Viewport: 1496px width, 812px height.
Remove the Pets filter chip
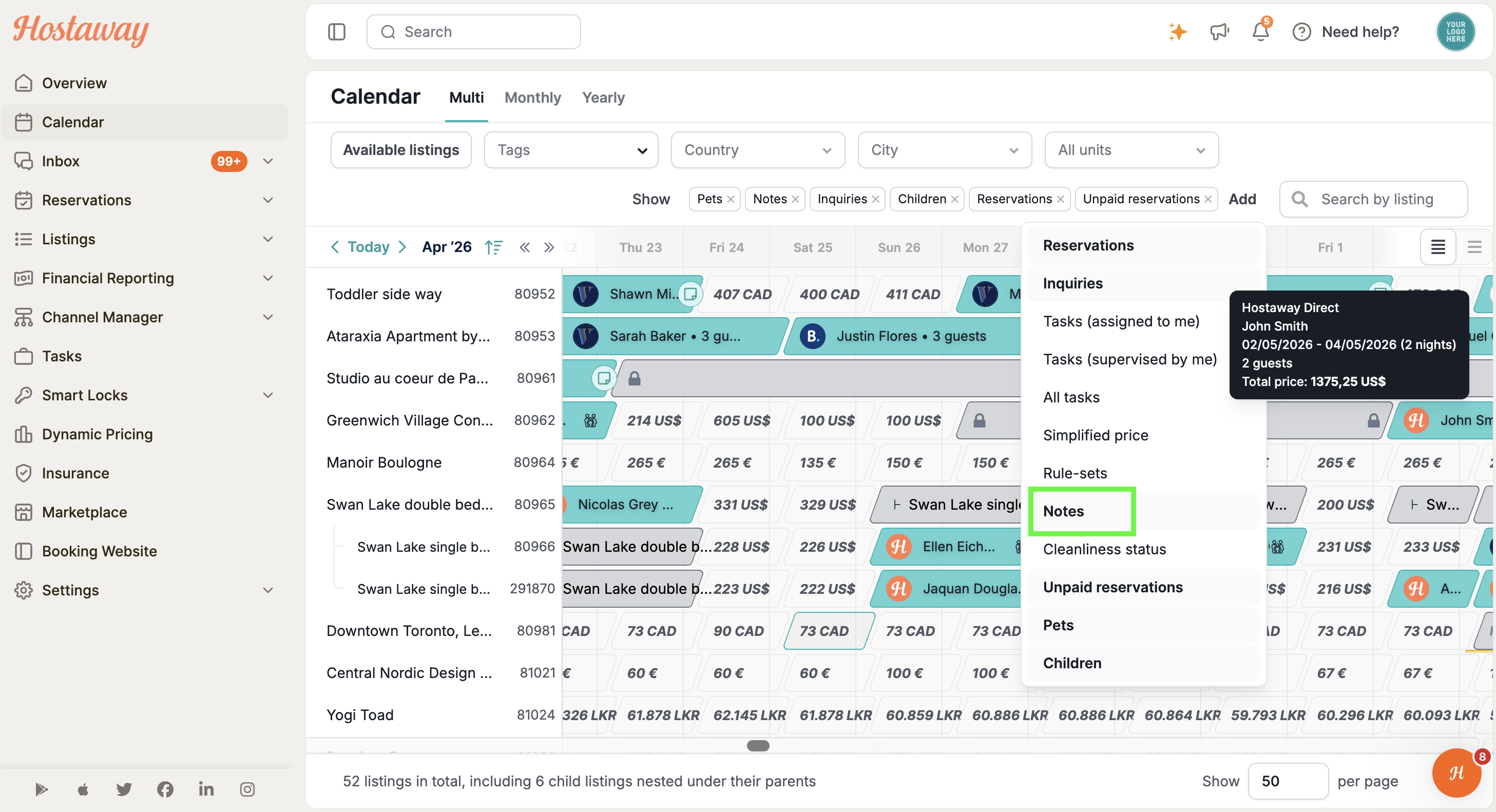731,199
